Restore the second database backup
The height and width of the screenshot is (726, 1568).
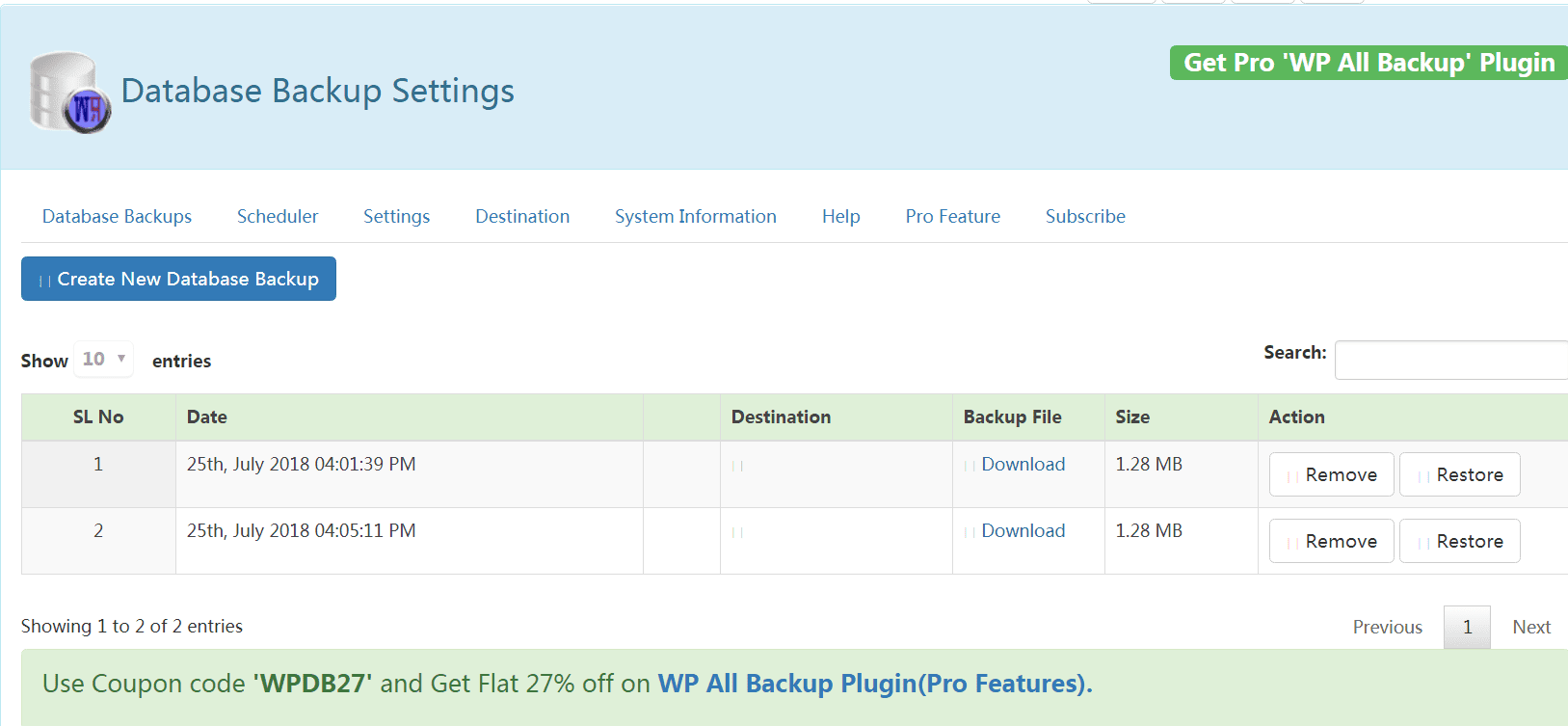[1459, 541]
